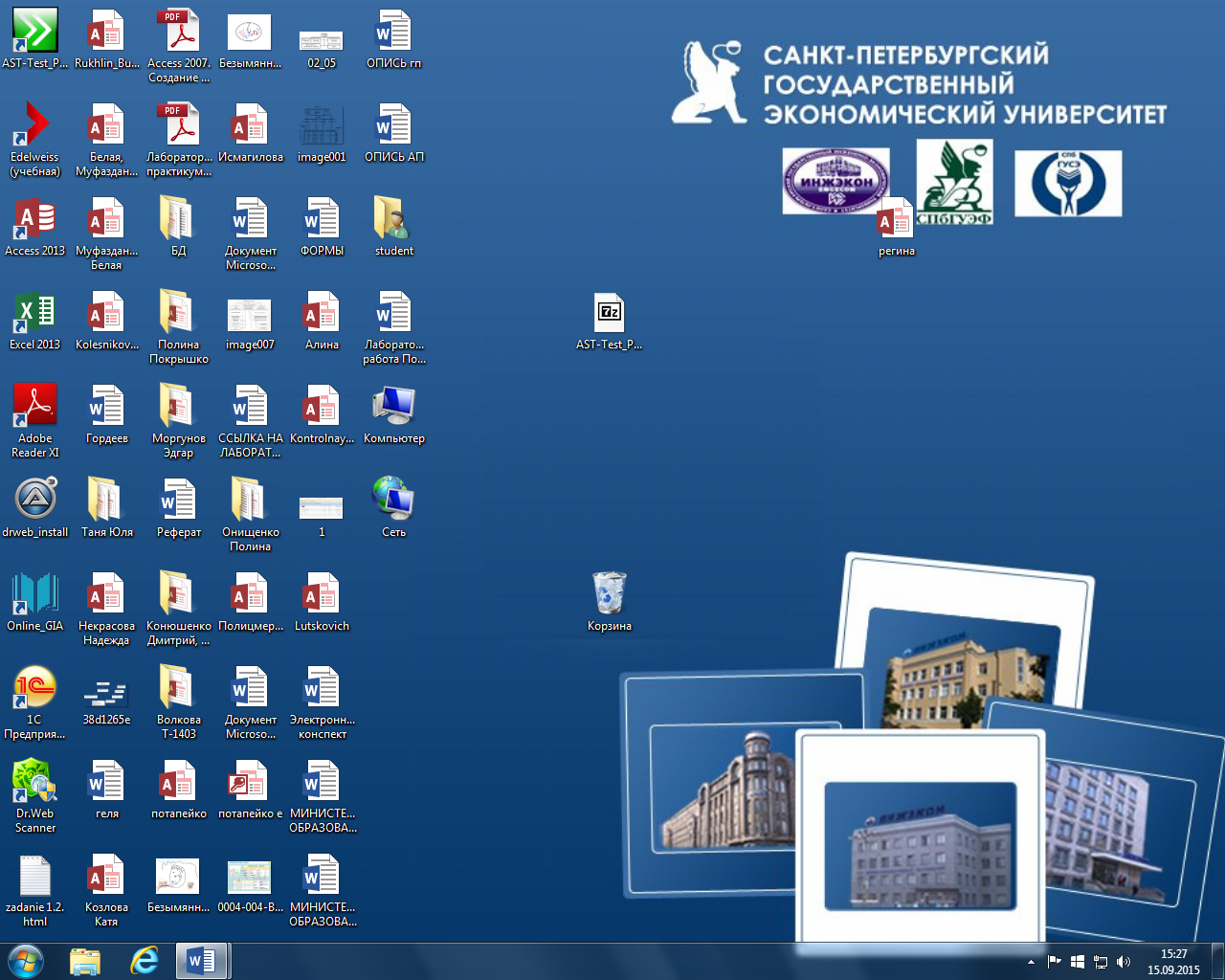Viewport: 1225px width, 980px height.
Task: Select the Dr.Web Scanner icon
Action: point(35,783)
